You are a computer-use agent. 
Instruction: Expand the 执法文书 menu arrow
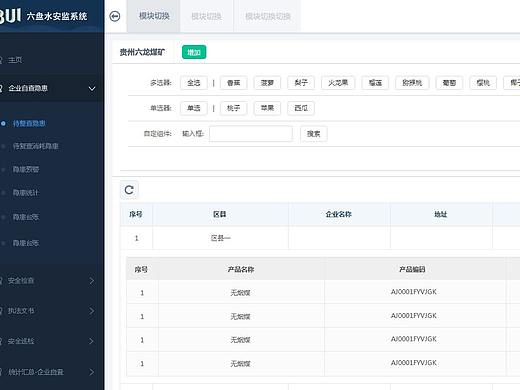(92, 311)
